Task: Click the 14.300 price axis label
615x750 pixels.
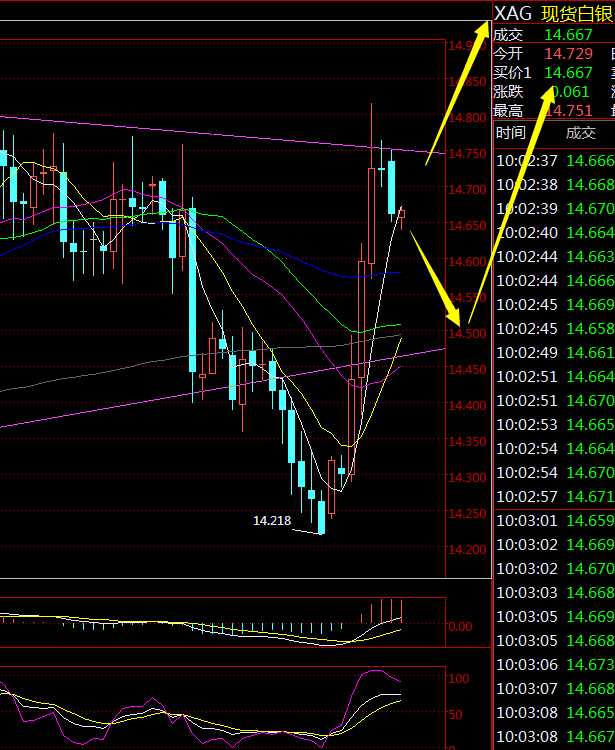Action: click(467, 477)
